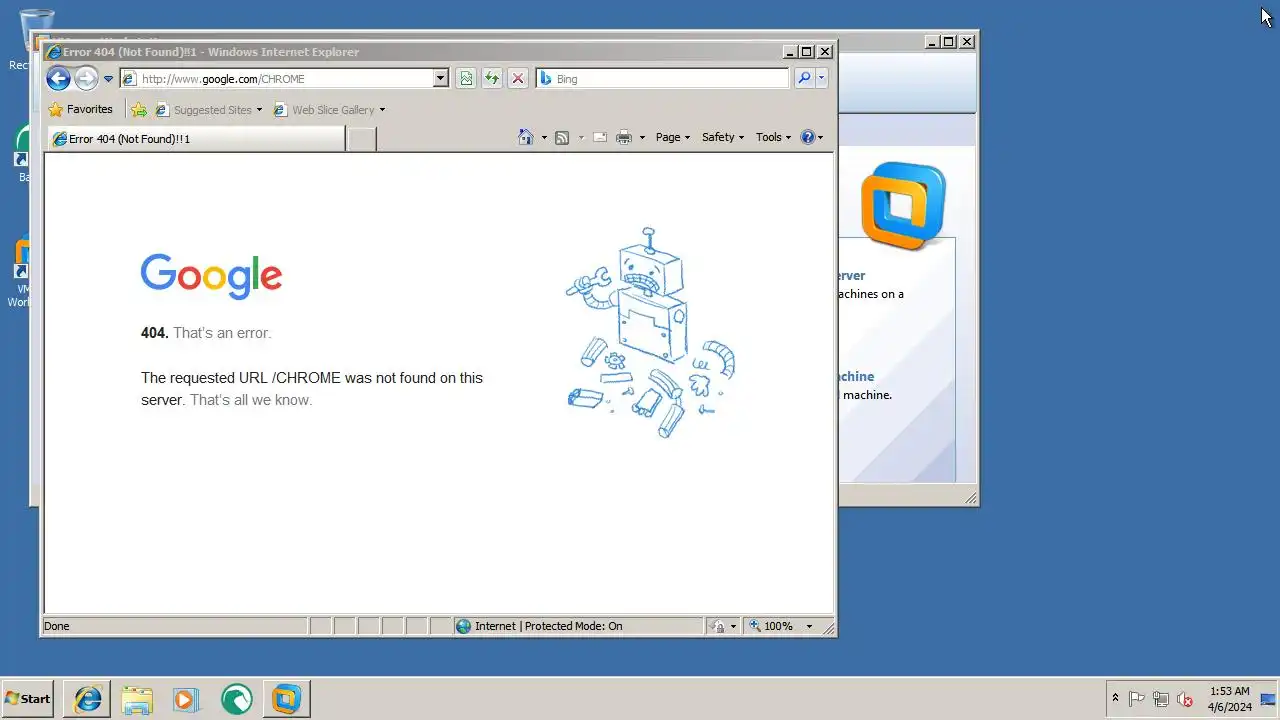Click the Google logo

211,276
